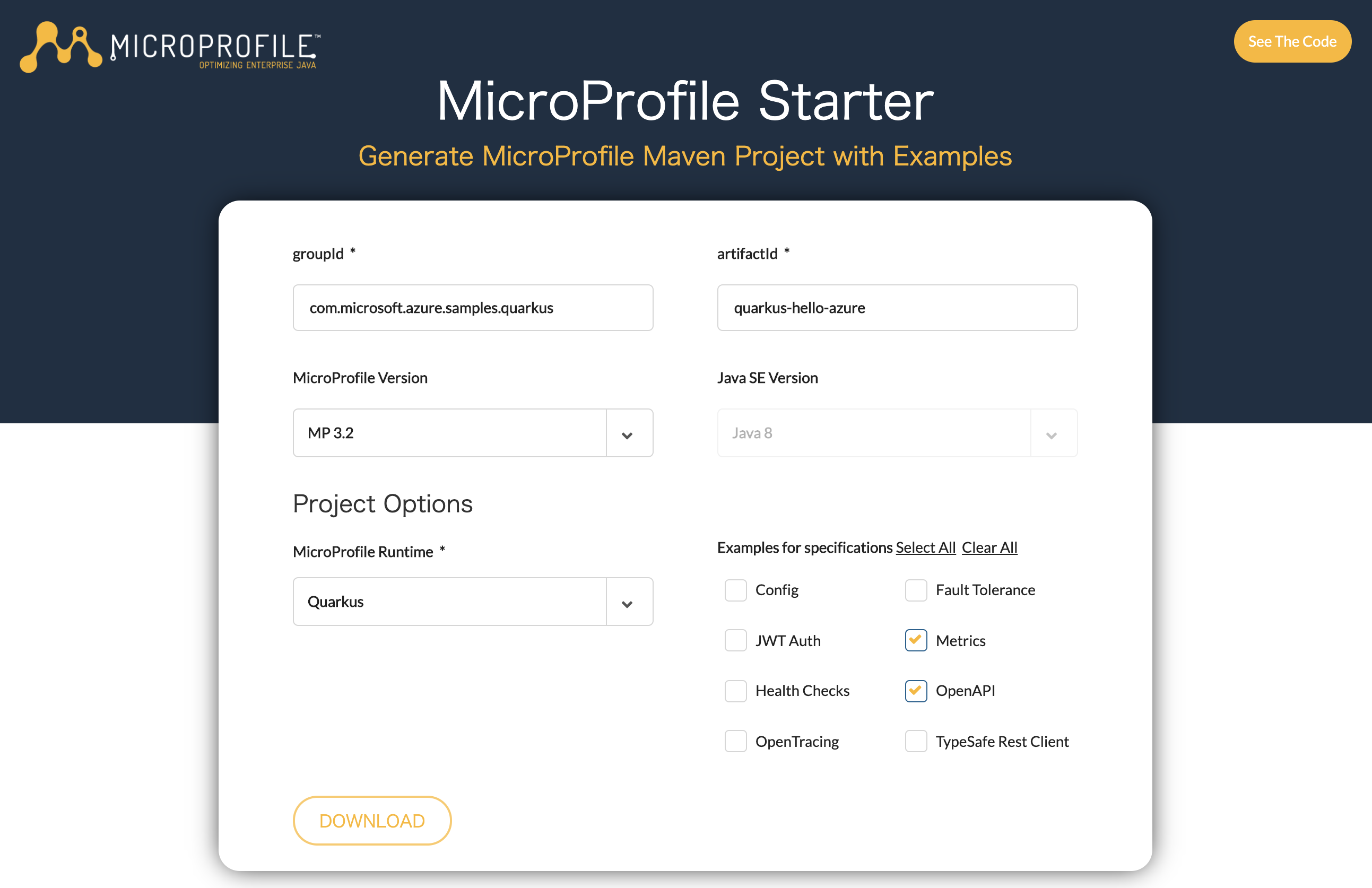Click the OpenAPI checkbox icon
Image resolution: width=1372 pixels, height=888 pixels.
tap(915, 690)
